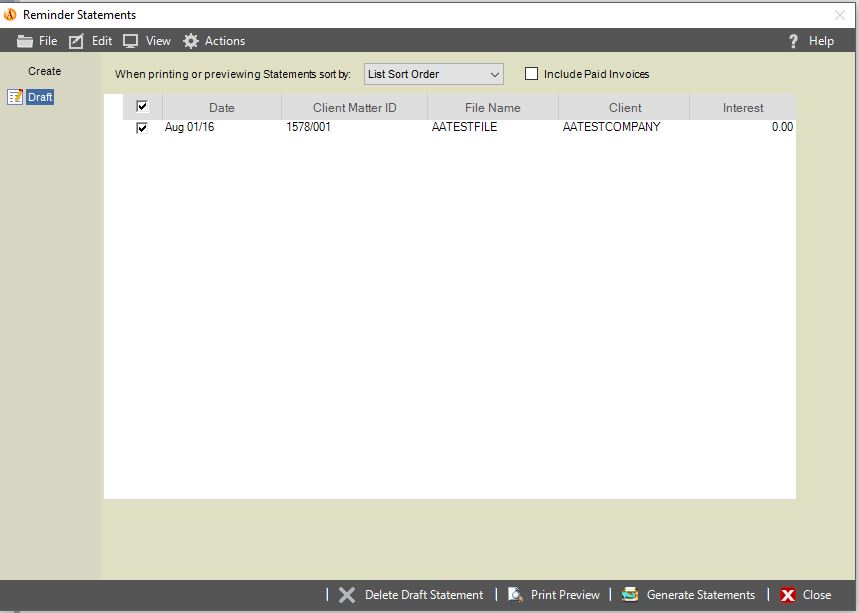This screenshot has height=613, width=859.
Task: Click the red X Delete Draft Statement icon
Action: pos(347,594)
